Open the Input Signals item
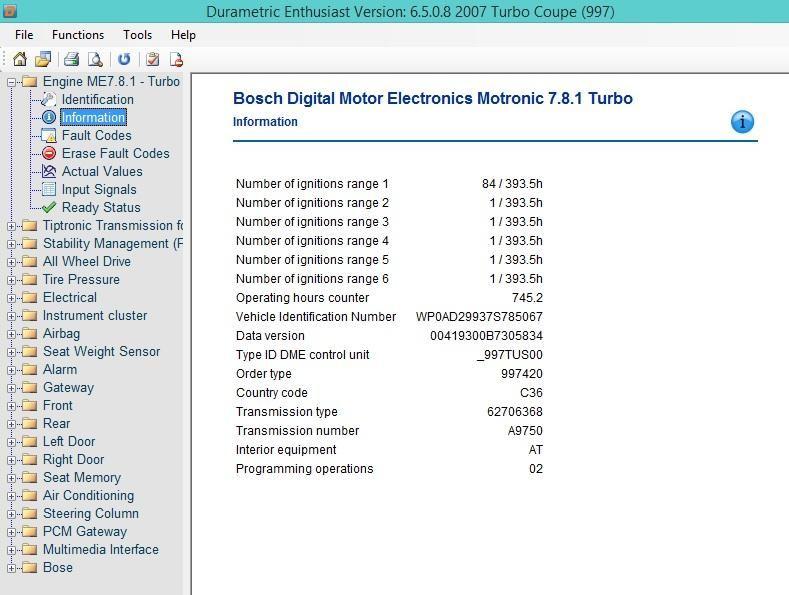This screenshot has height=595, width=789. click(99, 189)
